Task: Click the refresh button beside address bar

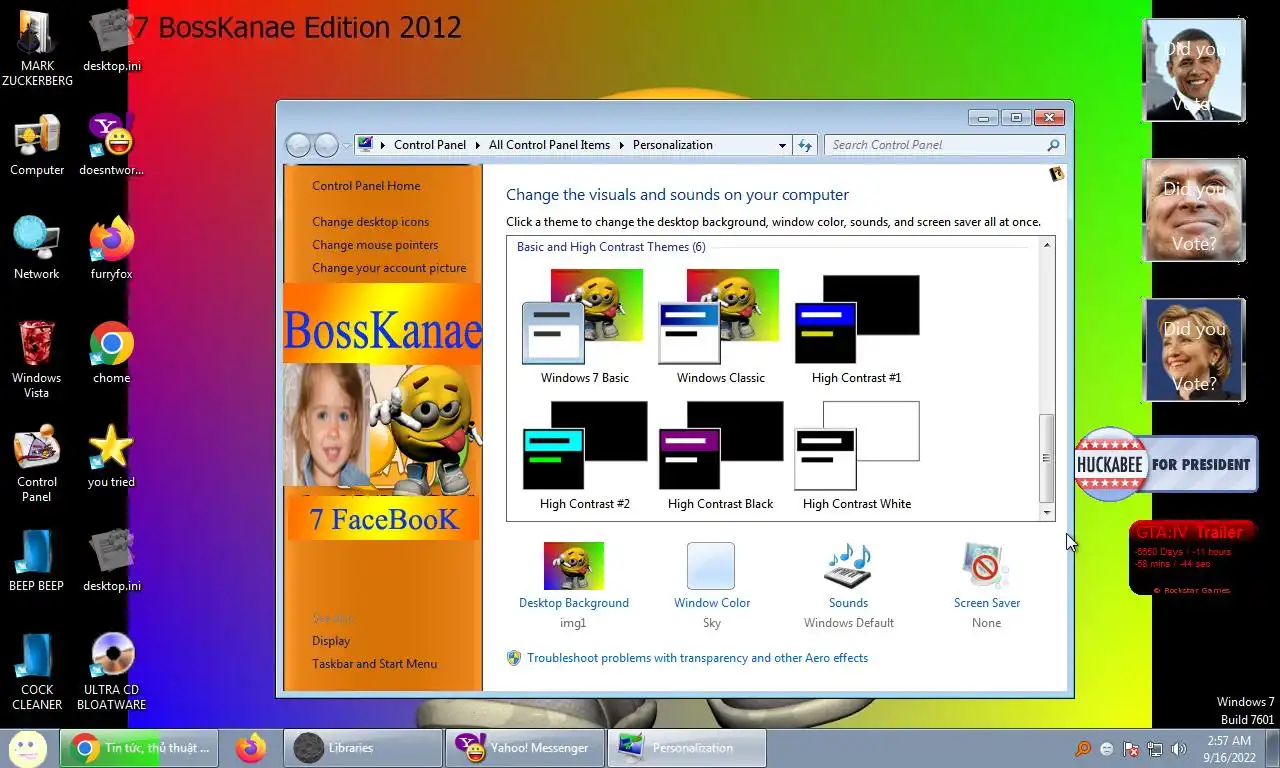Action: tap(805, 145)
